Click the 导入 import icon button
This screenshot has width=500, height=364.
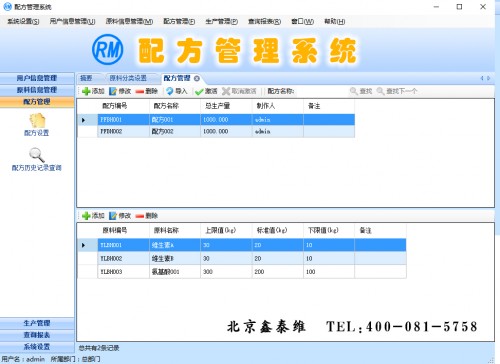[177, 91]
